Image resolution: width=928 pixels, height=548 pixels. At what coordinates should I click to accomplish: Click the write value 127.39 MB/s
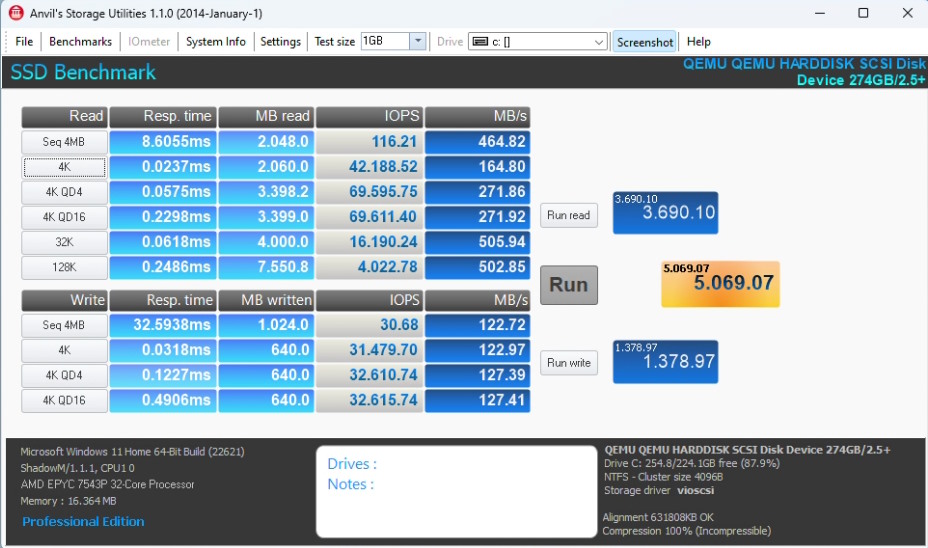[478, 375]
